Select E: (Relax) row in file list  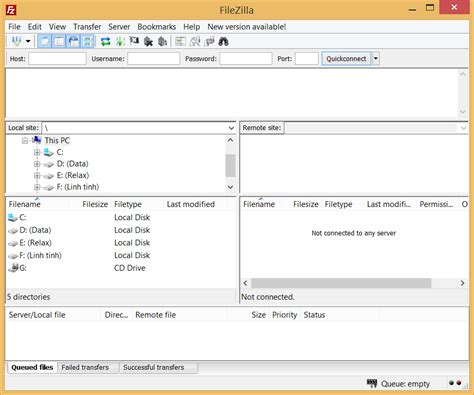(x=120, y=243)
